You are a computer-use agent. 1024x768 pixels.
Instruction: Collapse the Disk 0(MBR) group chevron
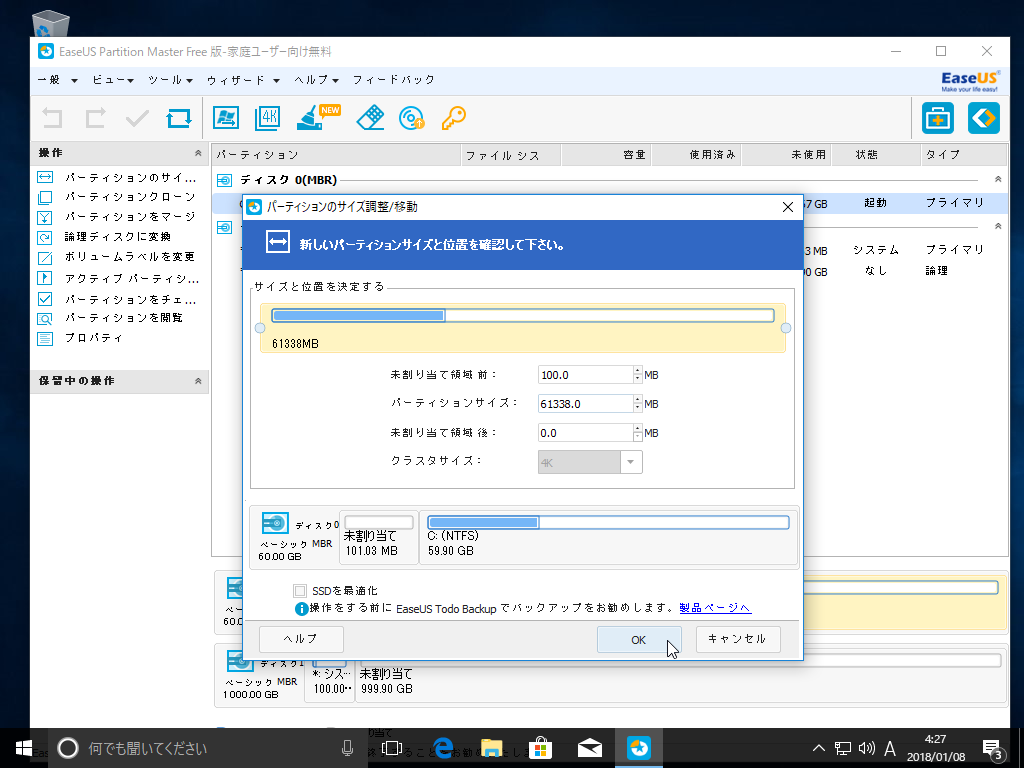point(997,179)
